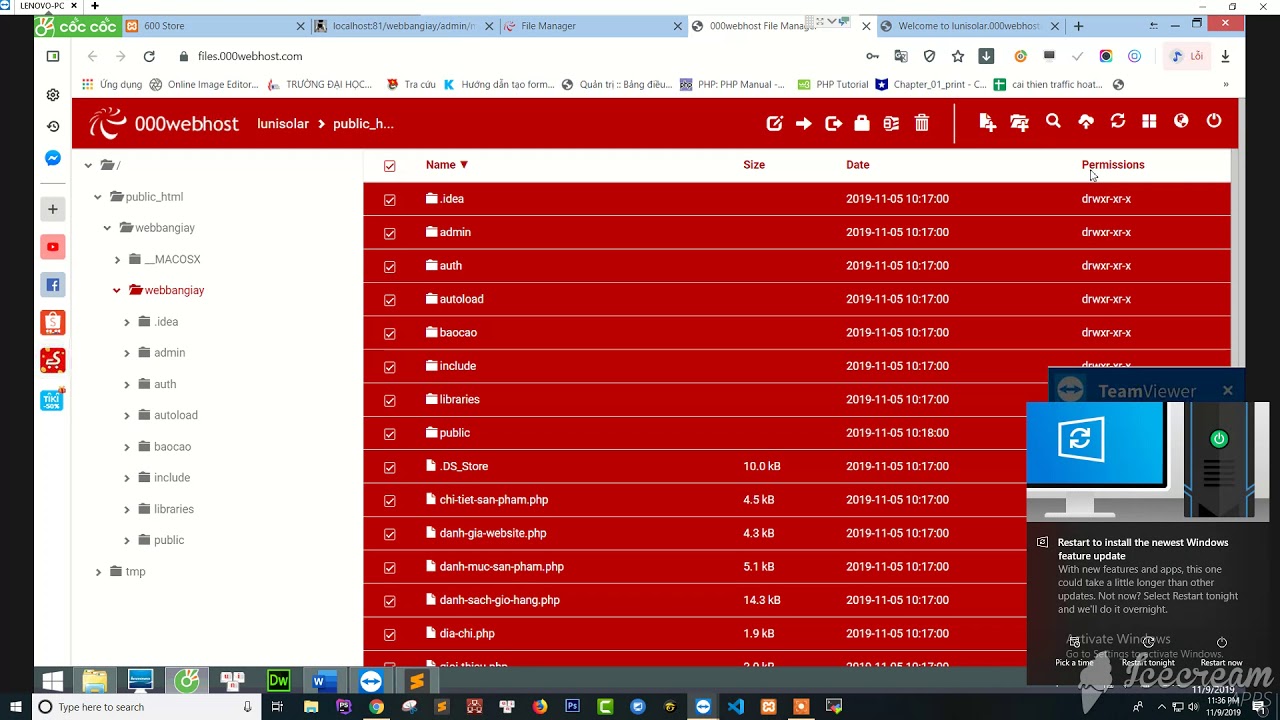Log out with power icon

[1214, 121]
